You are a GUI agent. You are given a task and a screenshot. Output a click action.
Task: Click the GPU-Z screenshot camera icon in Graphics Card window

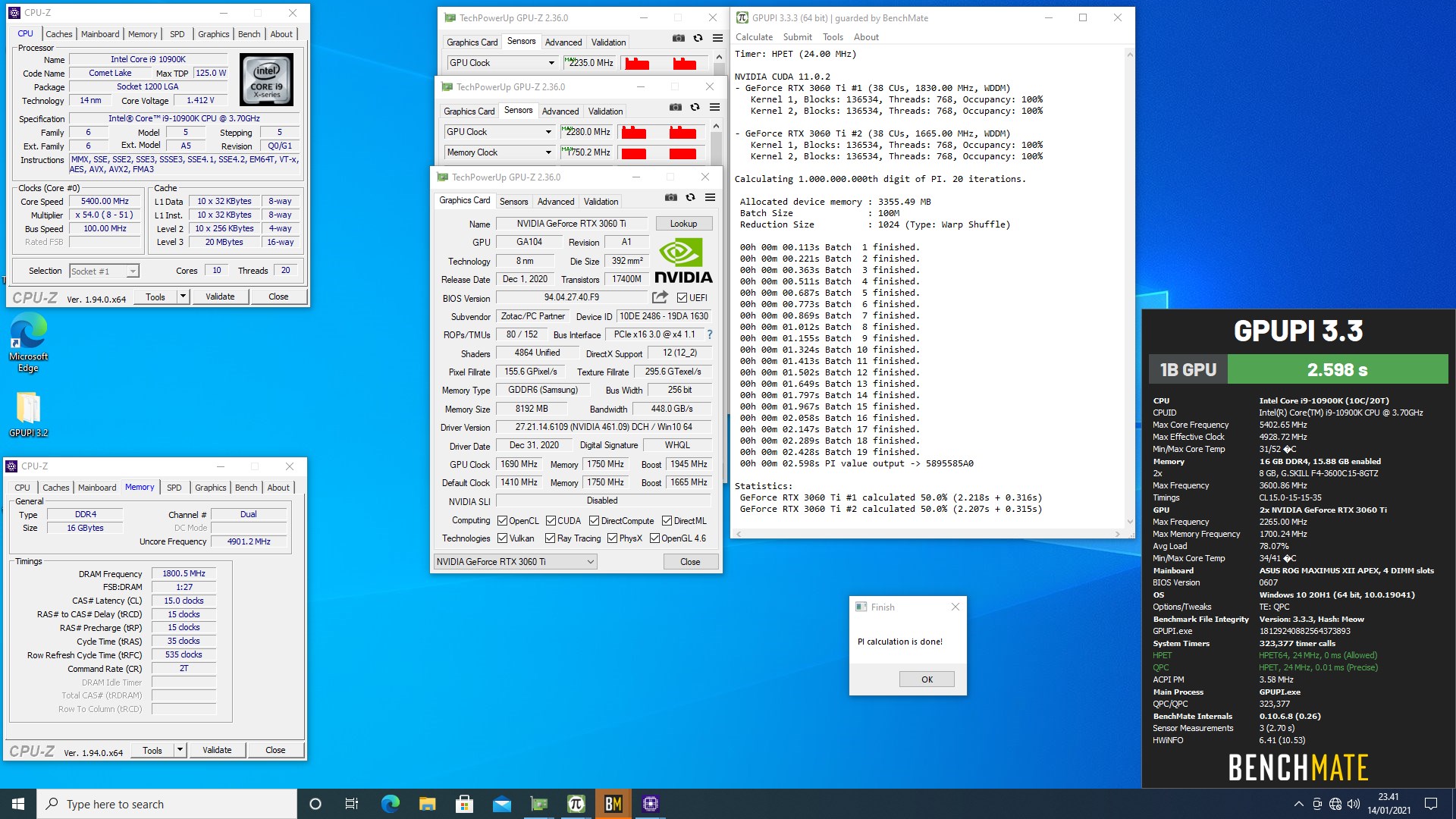(x=670, y=198)
